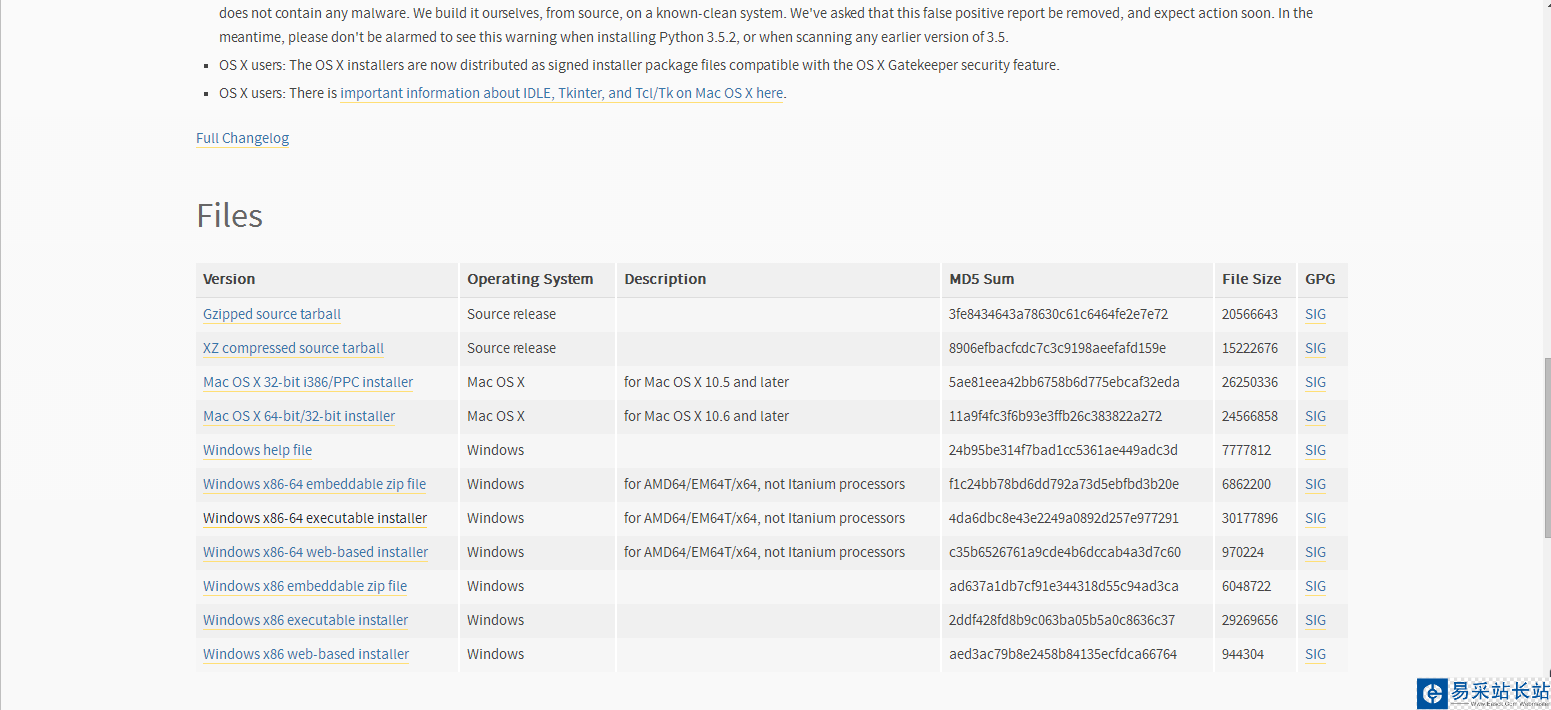
Task: Download Windows x86 web-based installer
Action: pos(306,654)
